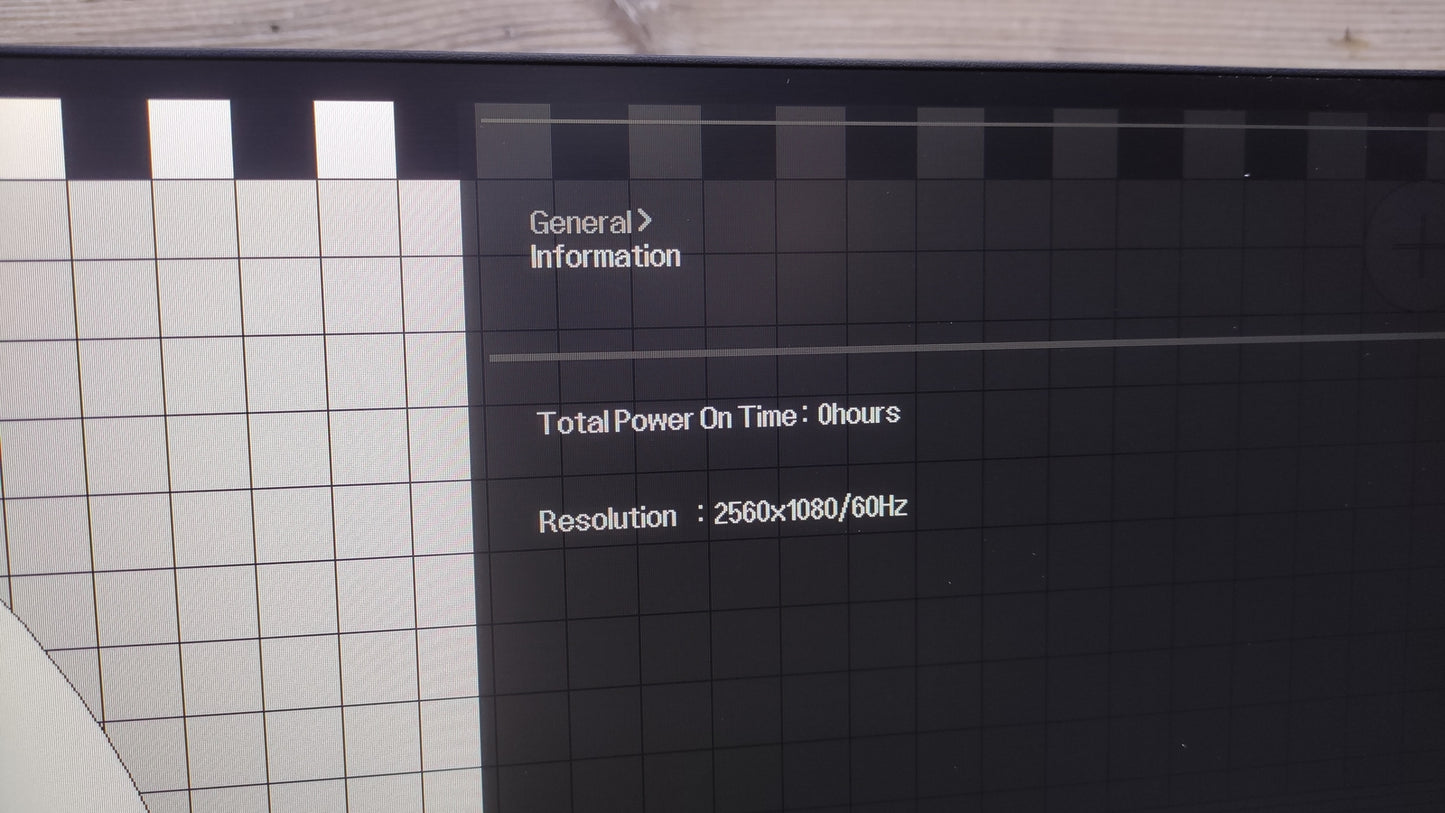Click the partially cut-off white square at top-left
The image size is (1445, 813).
[x=30, y=138]
